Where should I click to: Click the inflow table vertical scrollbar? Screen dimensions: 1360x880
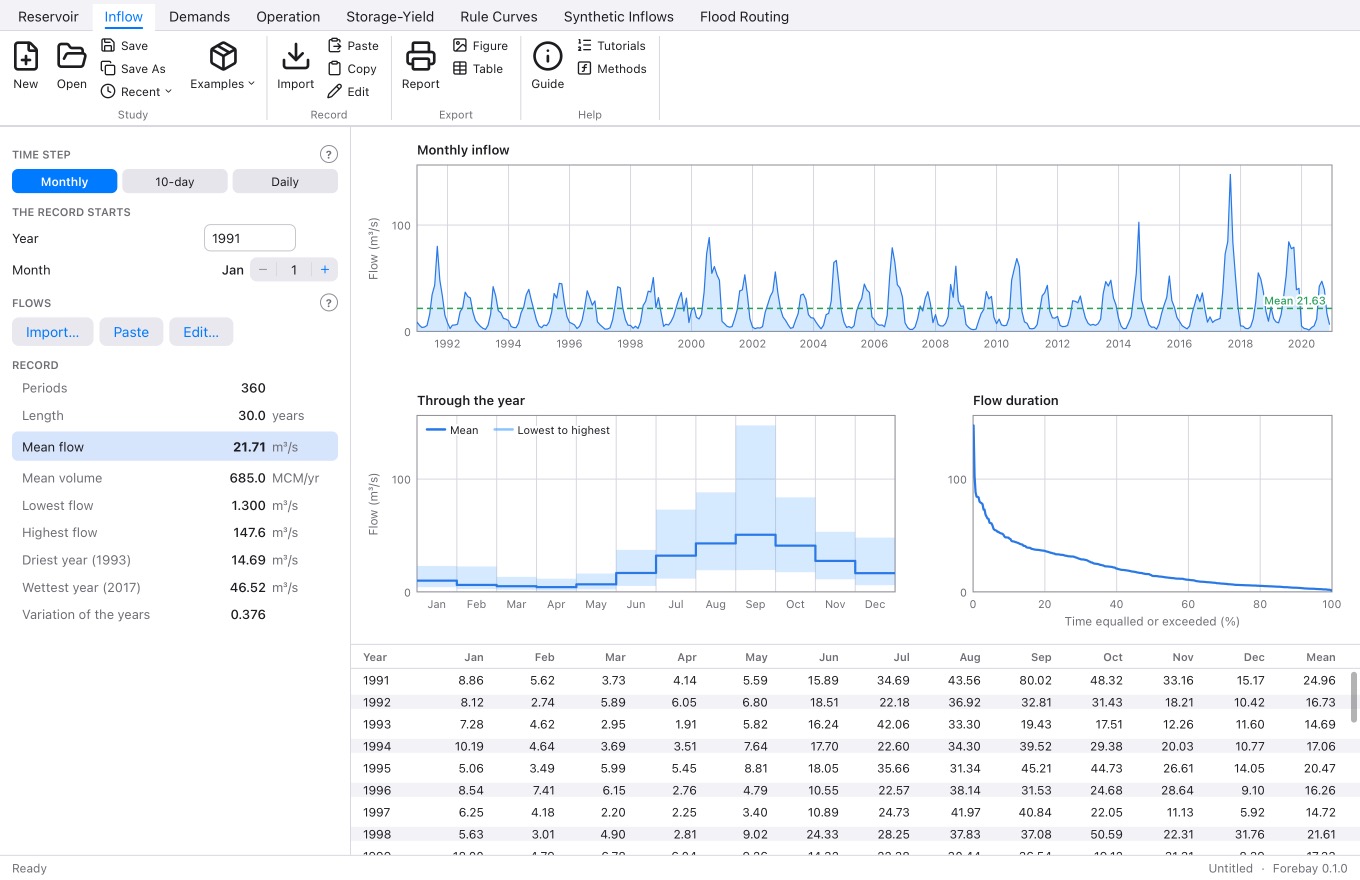1355,696
